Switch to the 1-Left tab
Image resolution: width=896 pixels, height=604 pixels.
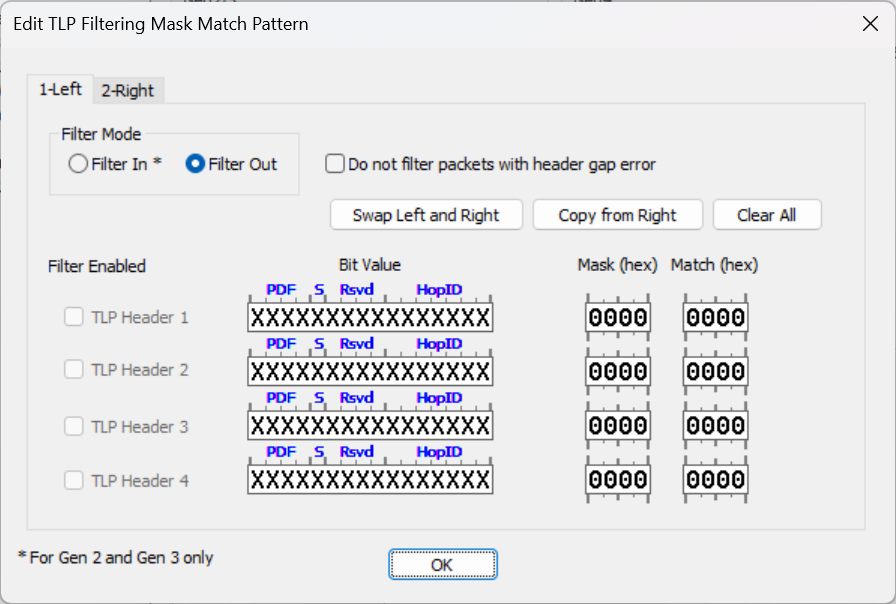coord(60,89)
